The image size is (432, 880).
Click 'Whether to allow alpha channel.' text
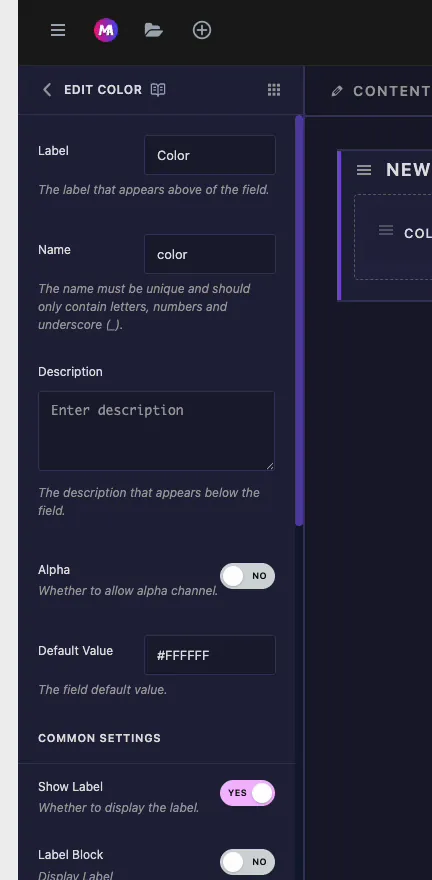point(128,591)
